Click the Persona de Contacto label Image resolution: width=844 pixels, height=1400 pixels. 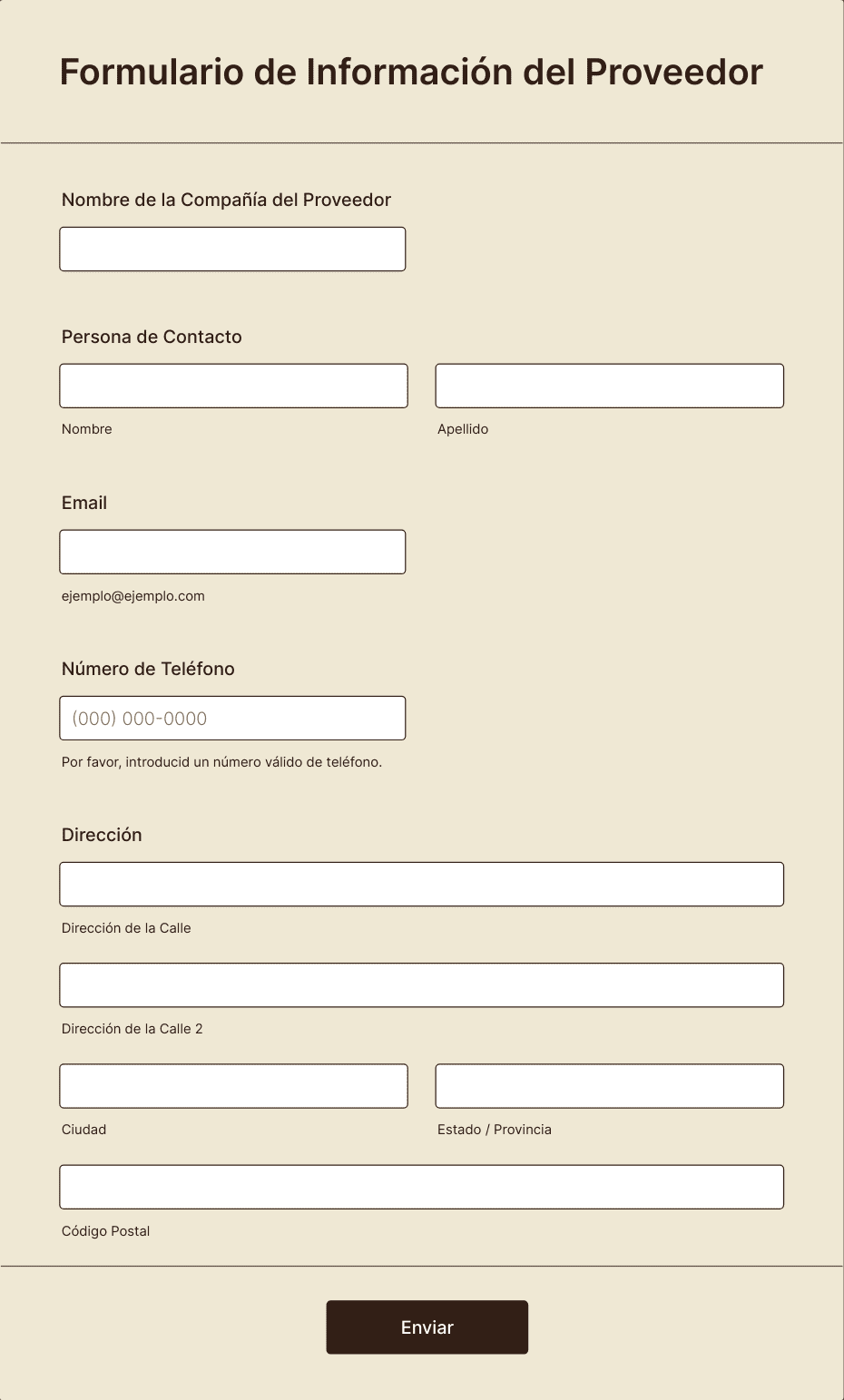[x=152, y=337]
